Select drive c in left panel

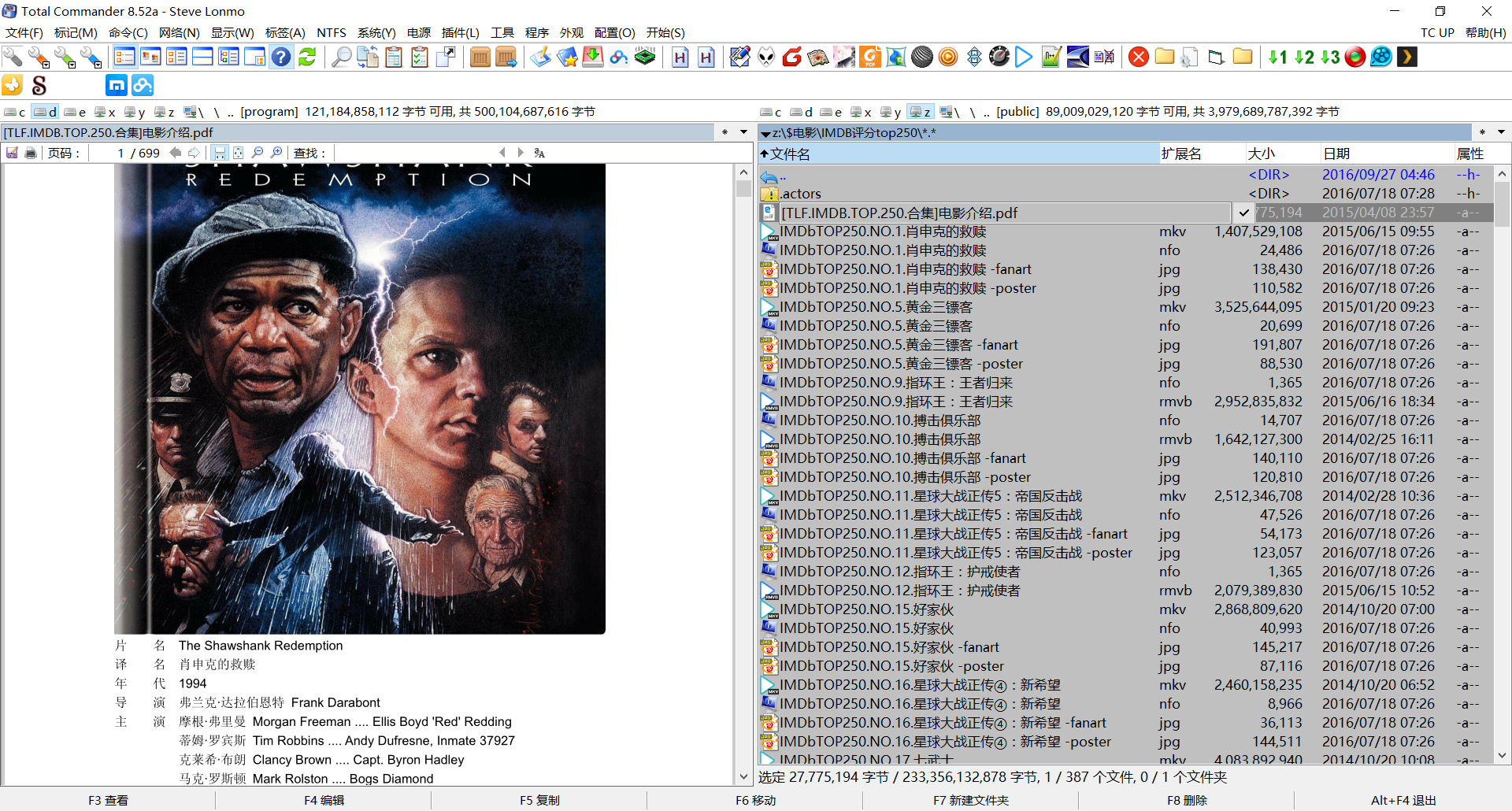(x=15, y=112)
